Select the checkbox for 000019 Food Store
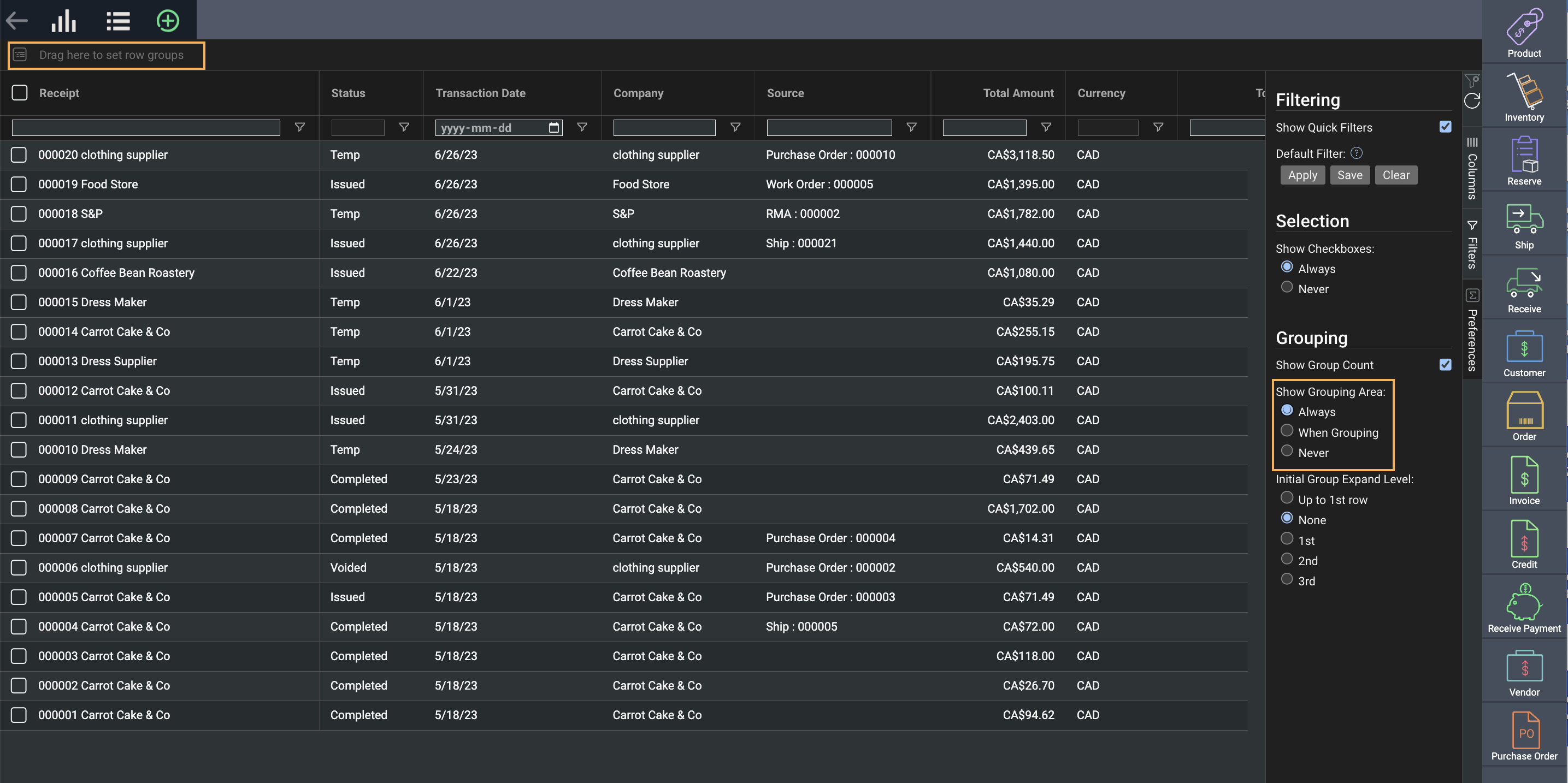Image resolution: width=1568 pixels, height=783 pixels. 19,185
